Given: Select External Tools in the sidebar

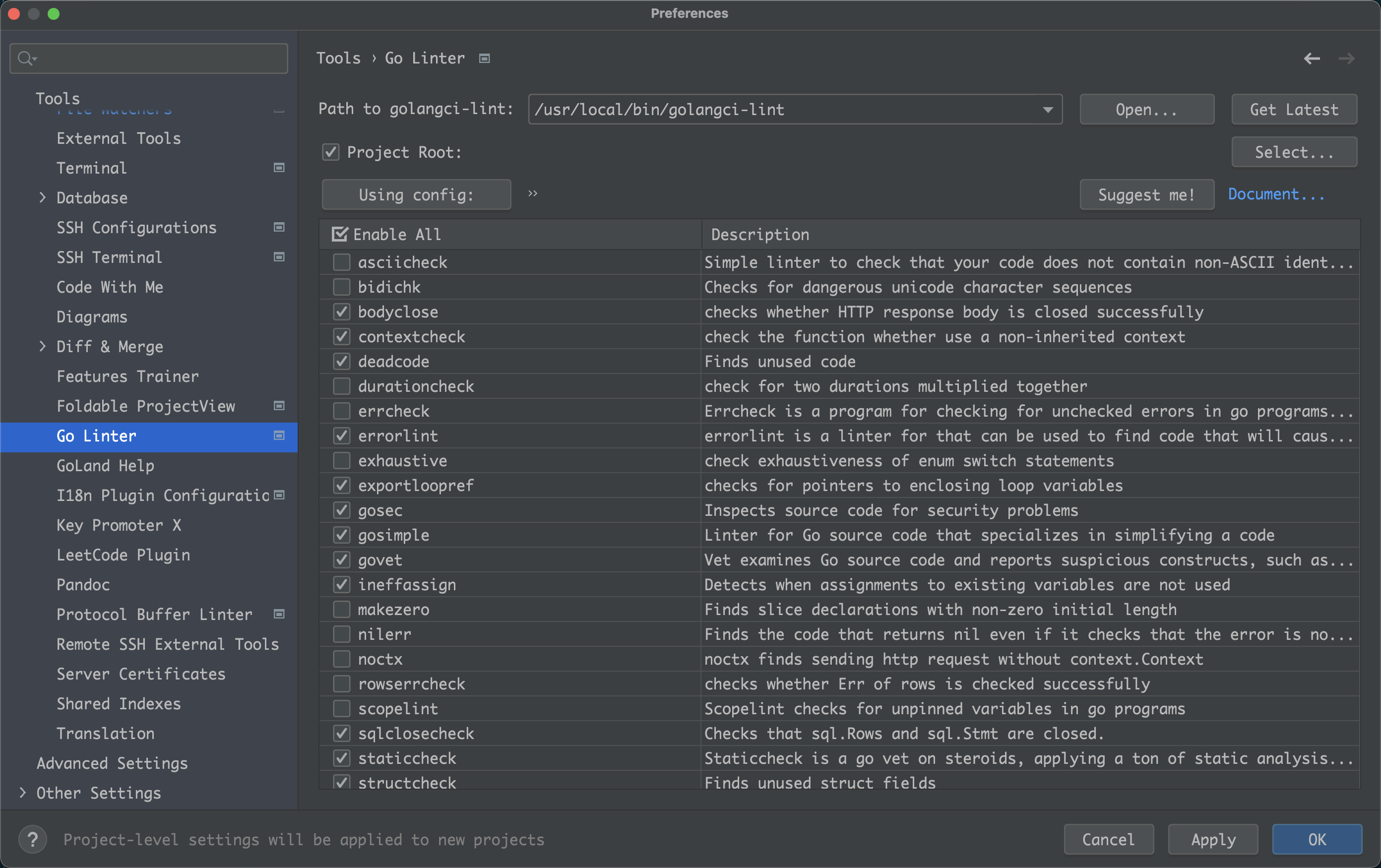Looking at the screenshot, I should tap(119, 138).
